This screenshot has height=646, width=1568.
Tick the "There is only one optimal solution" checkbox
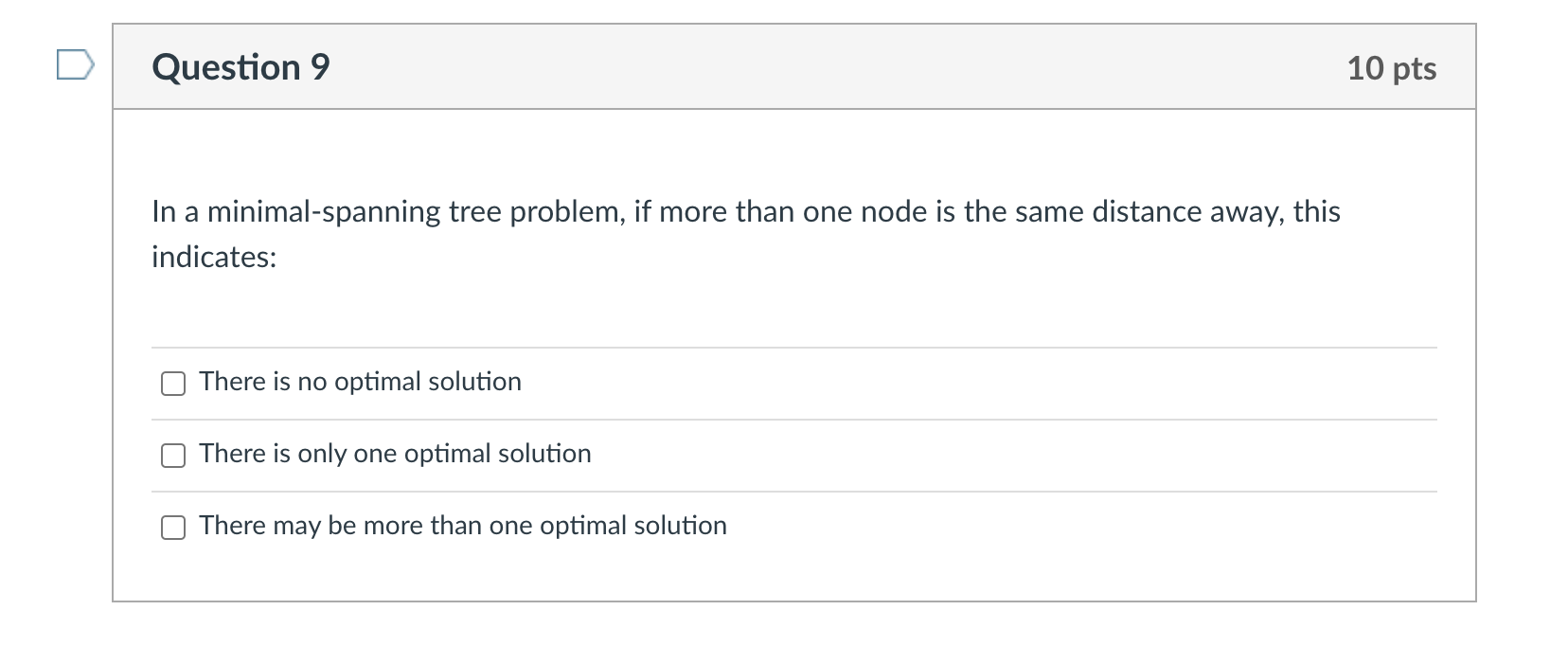173,456
